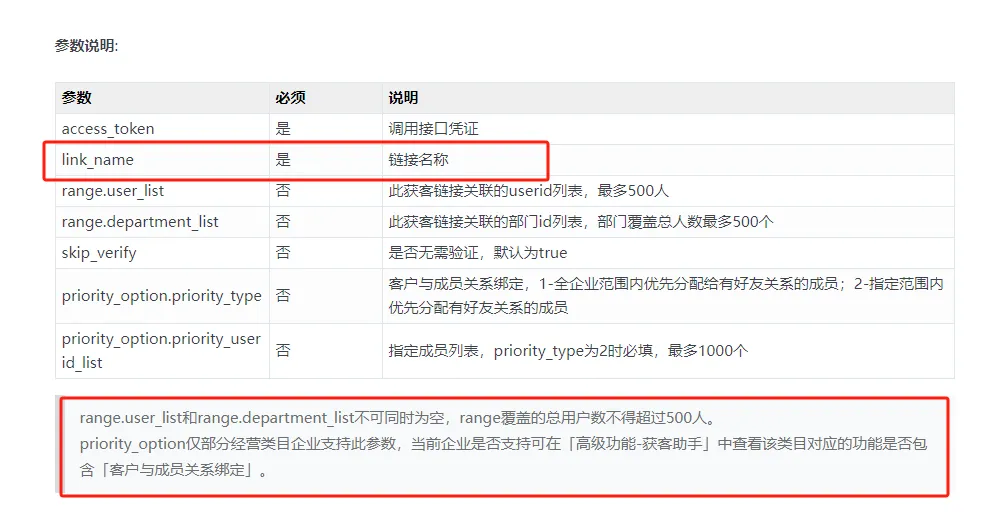This screenshot has width=983, height=514.
Task: Click the 高级功能-获客助手 text in the note
Action: [x=643, y=444]
